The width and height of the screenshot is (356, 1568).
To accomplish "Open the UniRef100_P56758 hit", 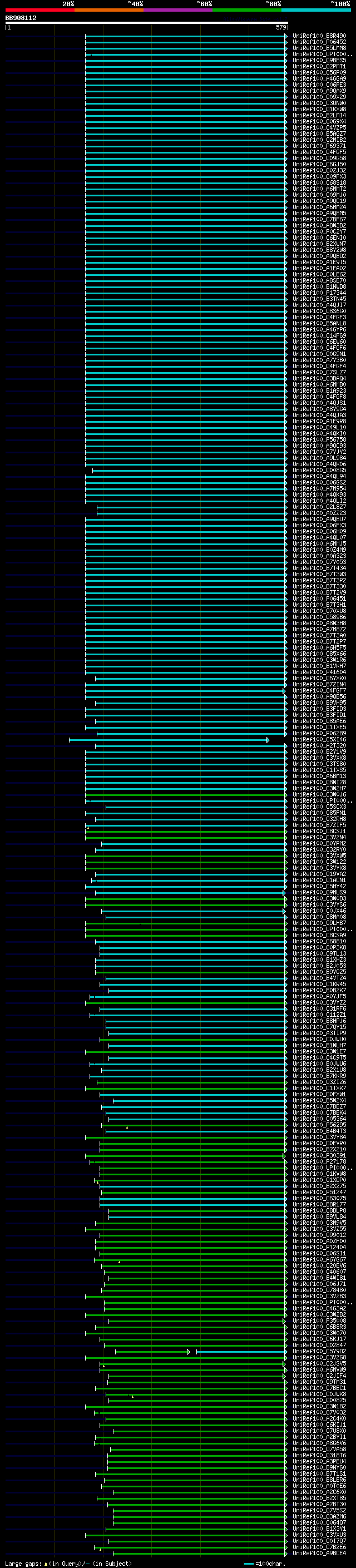I will 319,439.
